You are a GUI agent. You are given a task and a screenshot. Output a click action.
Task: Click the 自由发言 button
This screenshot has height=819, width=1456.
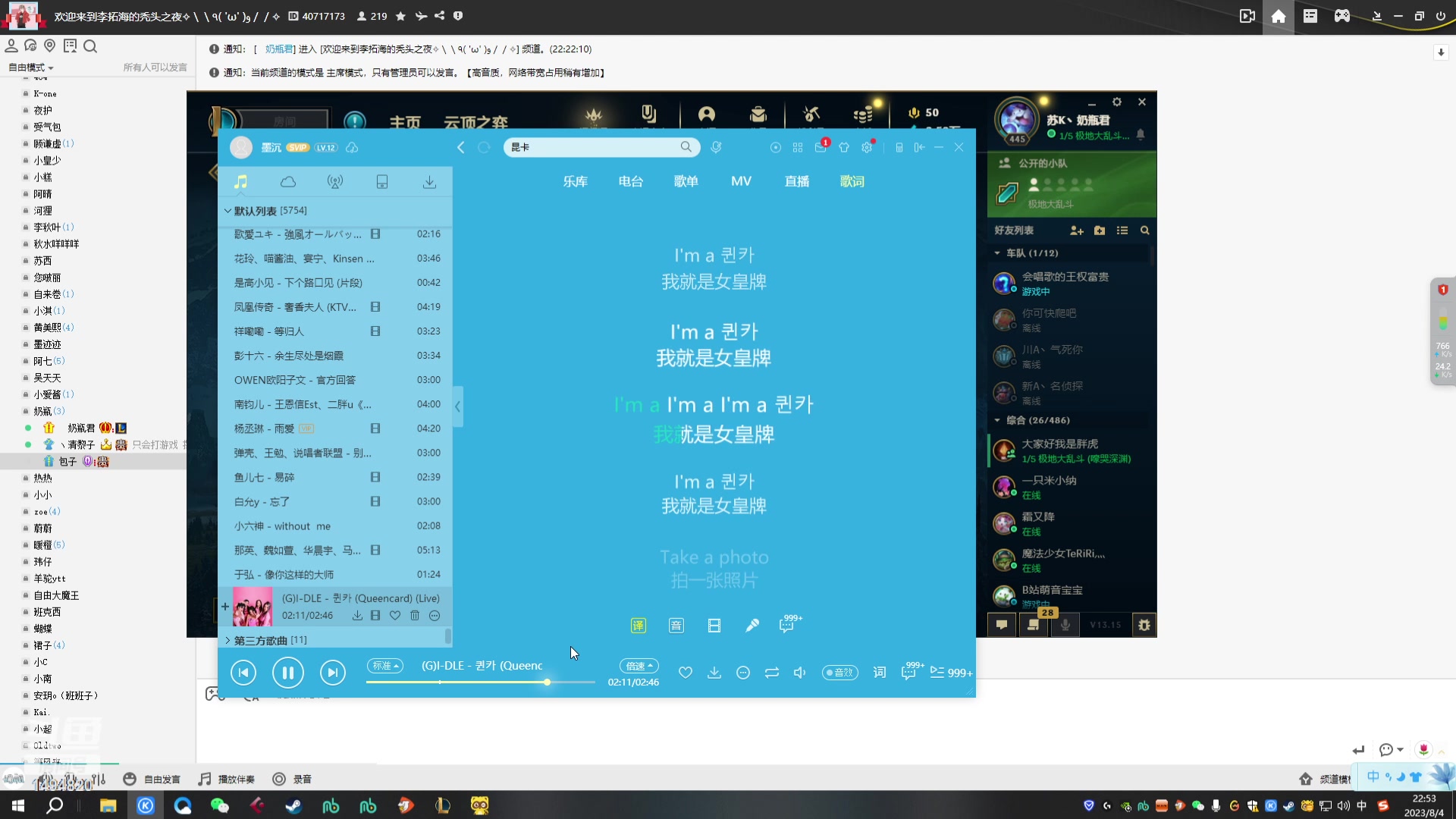(x=152, y=780)
